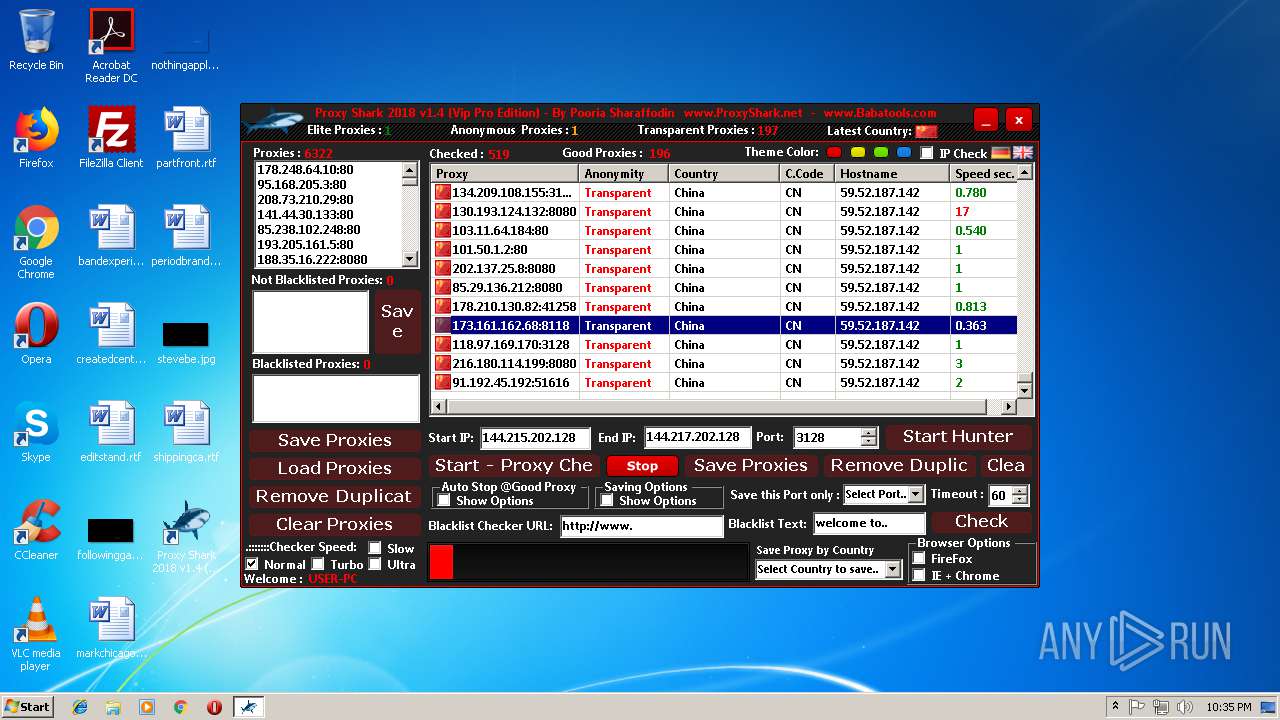Launch the Skype desktop shortcut
The height and width of the screenshot is (720, 1280).
coord(36,432)
